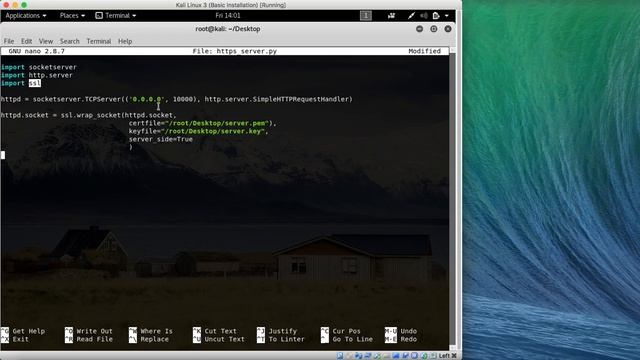Click on 'import http.server' line
The height and width of the screenshot is (360, 640).
(x=37, y=75)
